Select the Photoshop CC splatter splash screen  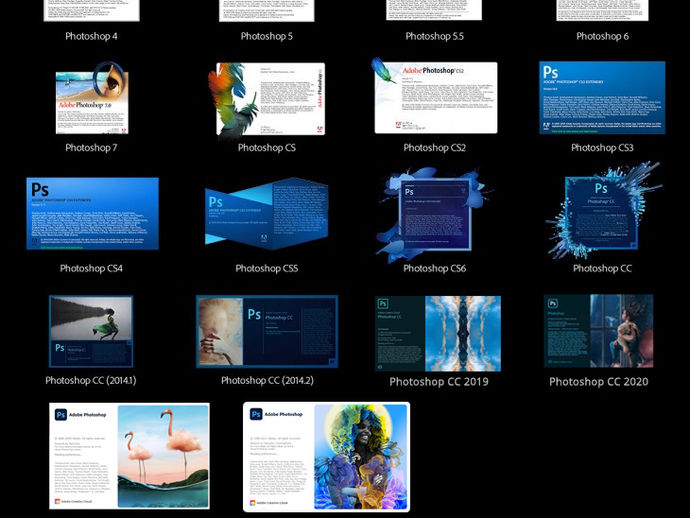(x=602, y=211)
